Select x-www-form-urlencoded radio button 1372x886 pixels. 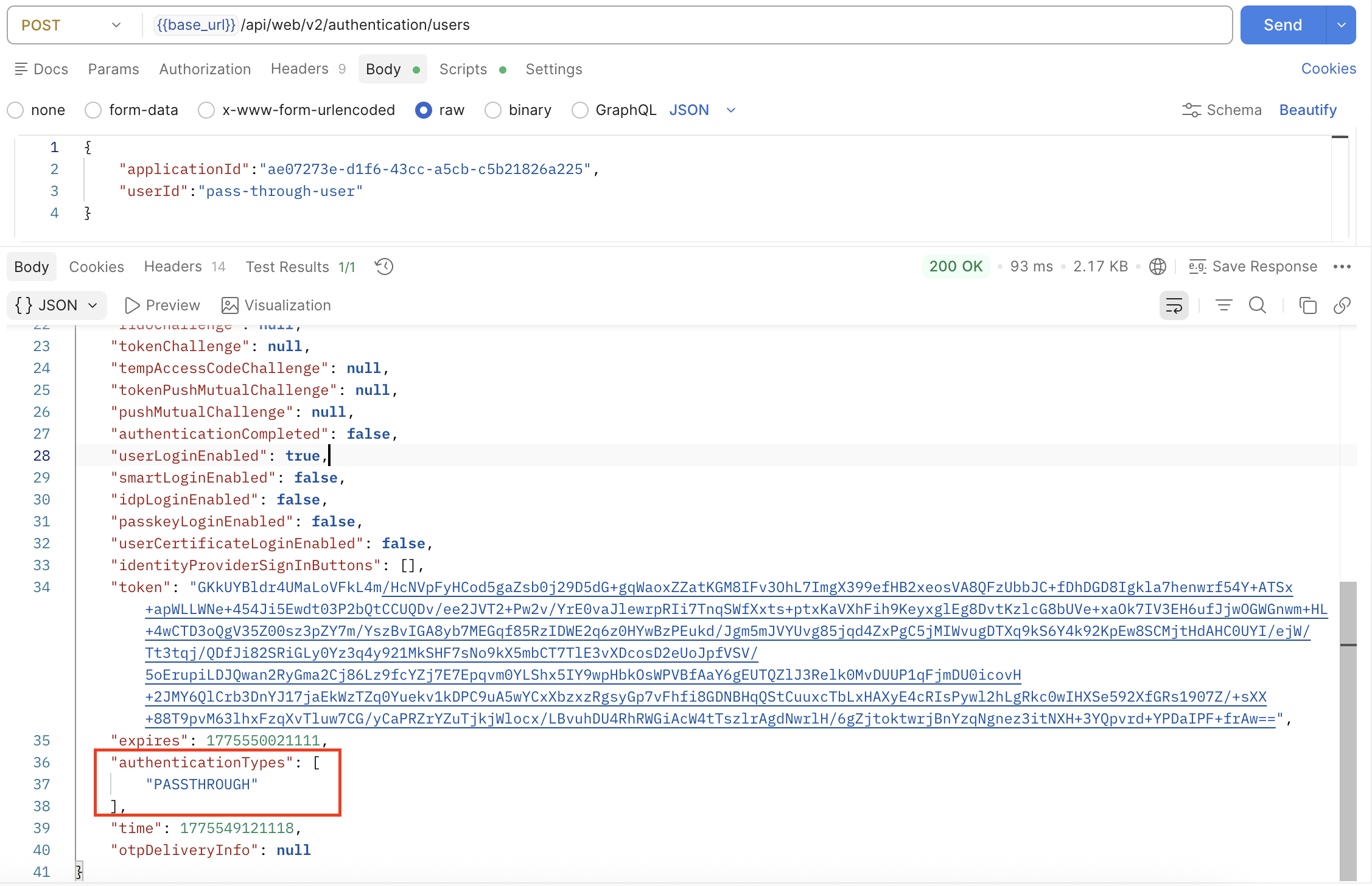206,110
